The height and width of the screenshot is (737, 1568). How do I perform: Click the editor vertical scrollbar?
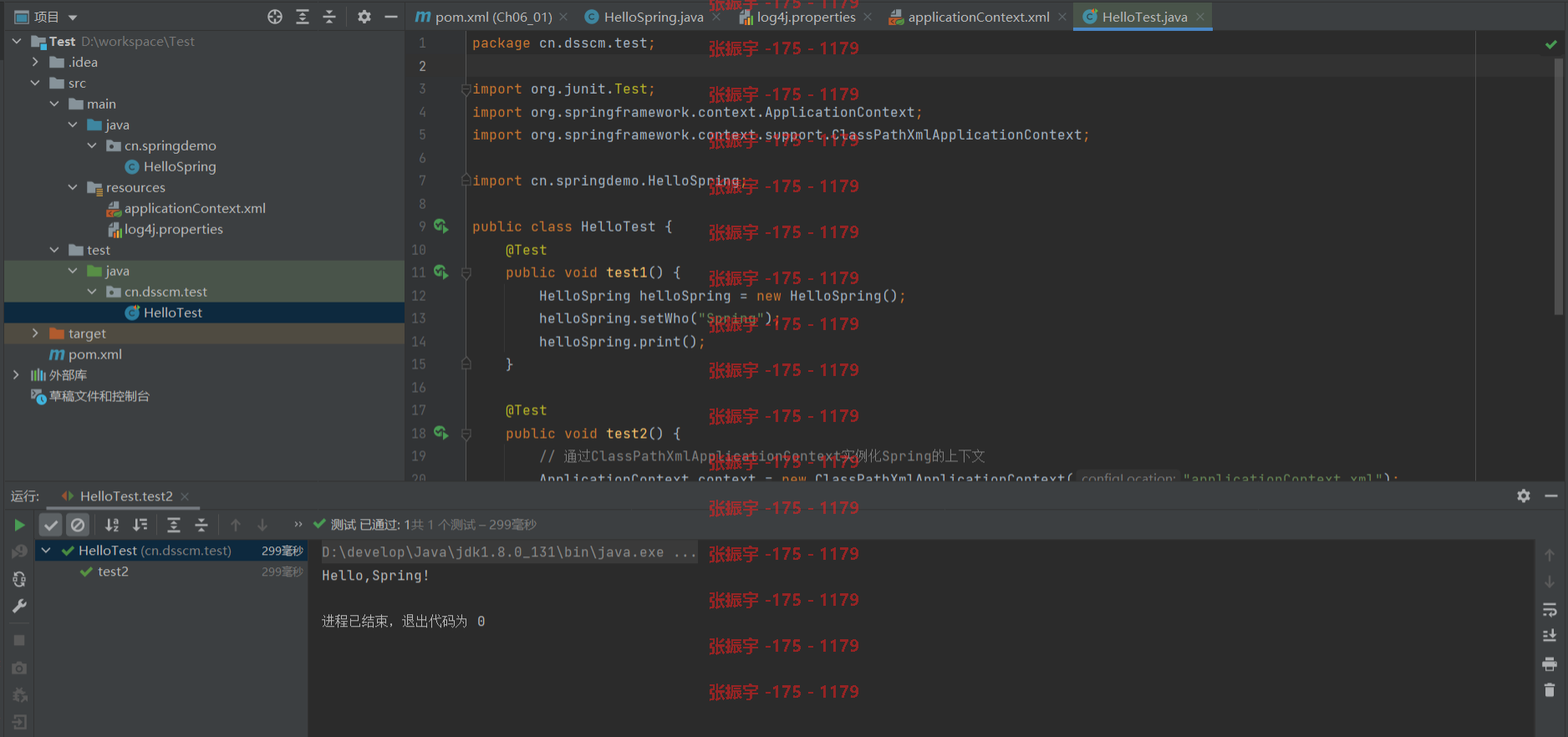click(x=1558, y=186)
